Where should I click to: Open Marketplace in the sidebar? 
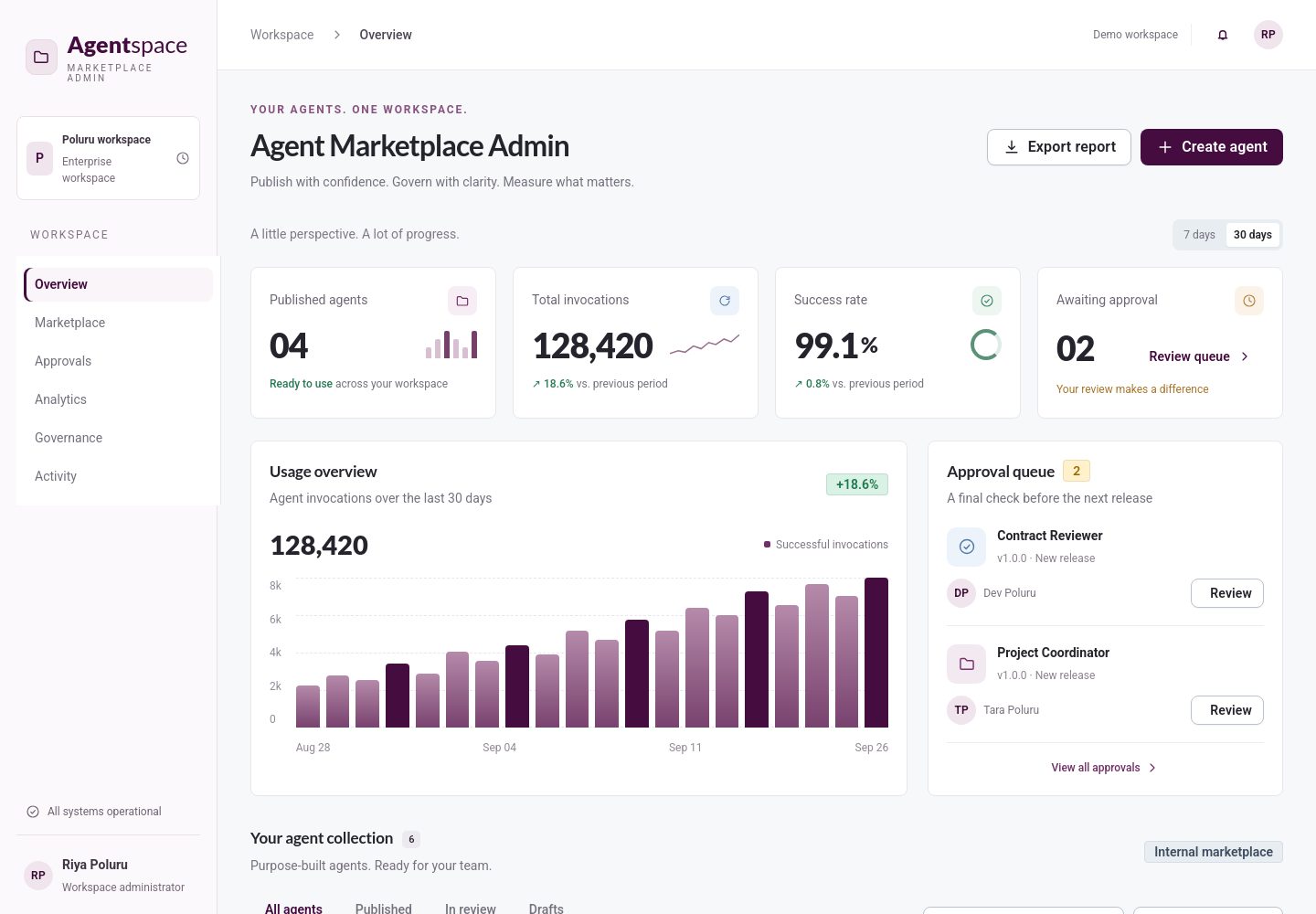(x=118, y=323)
